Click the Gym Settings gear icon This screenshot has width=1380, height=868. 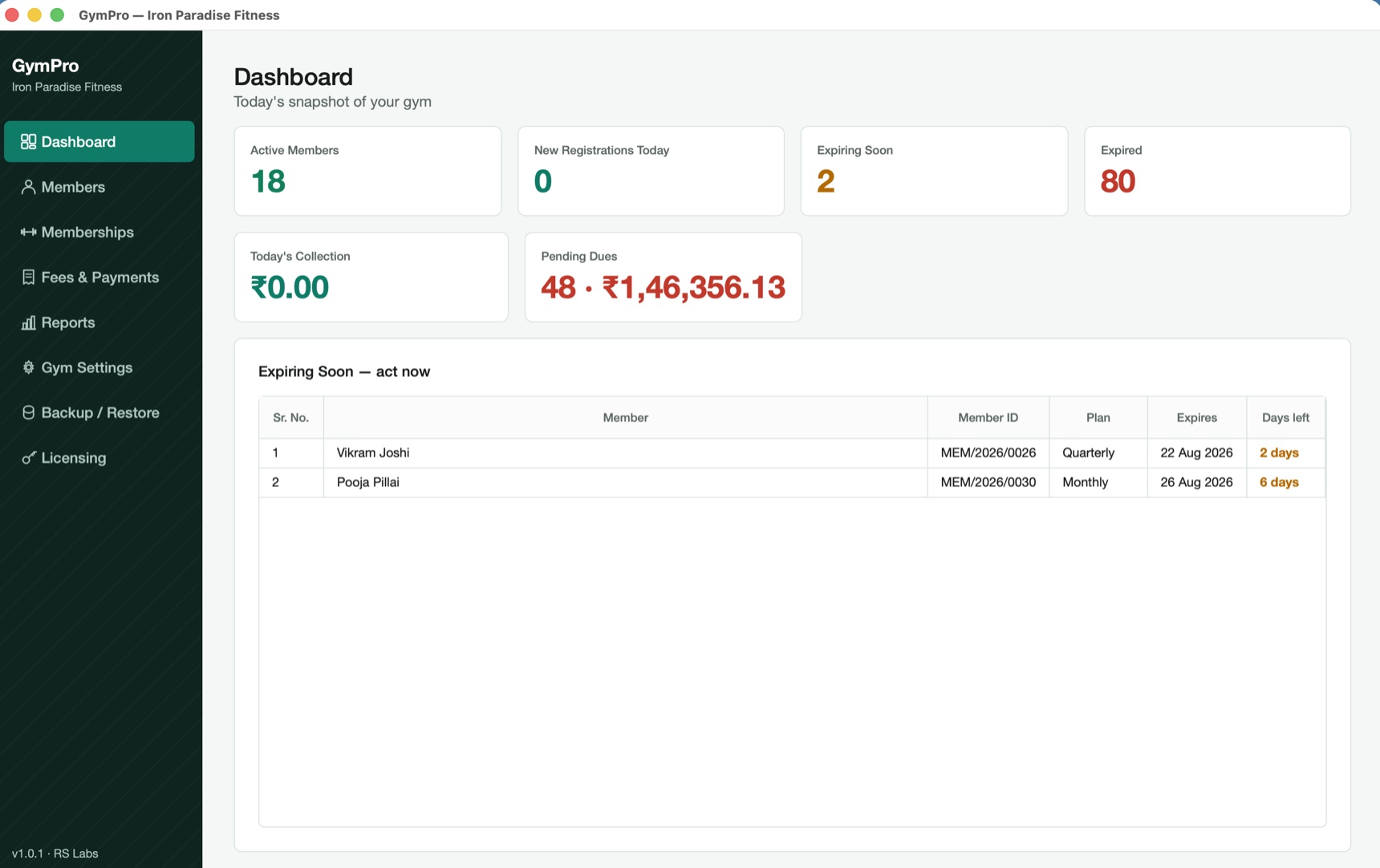pyautogui.click(x=28, y=367)
